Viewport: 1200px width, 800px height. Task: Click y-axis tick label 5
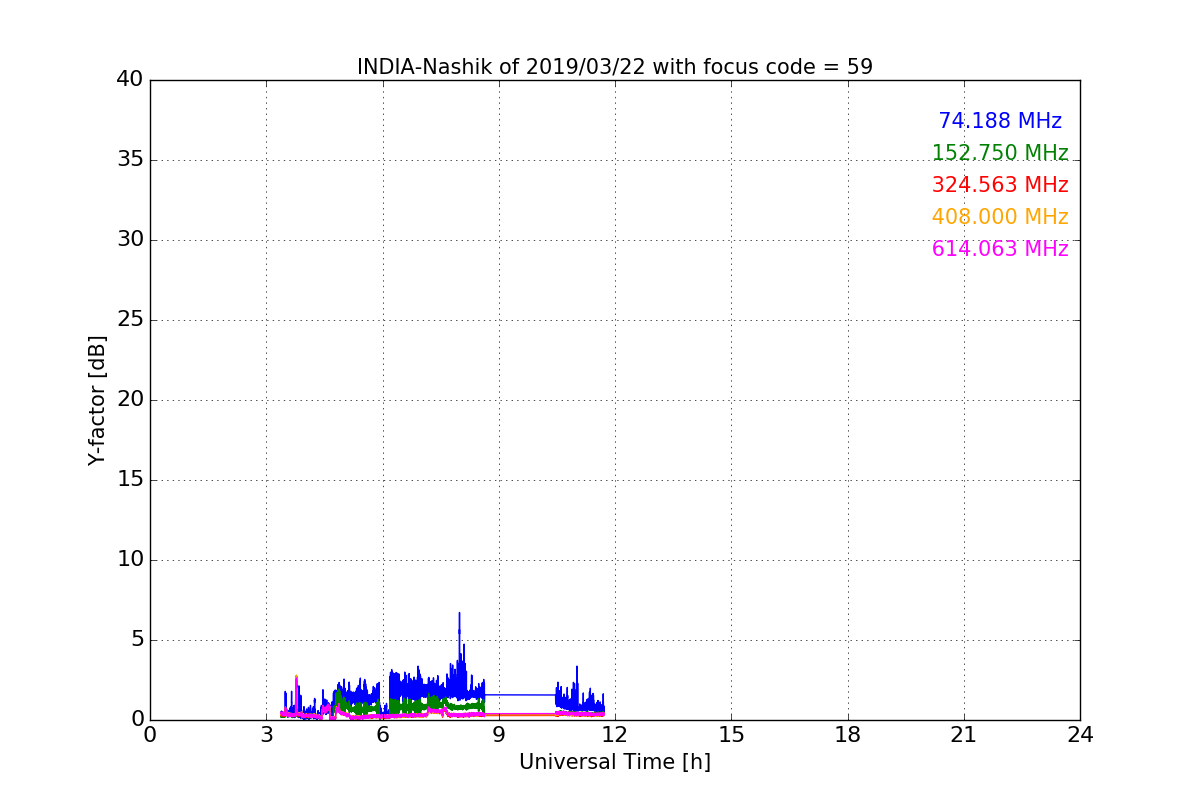click(137, 640)
